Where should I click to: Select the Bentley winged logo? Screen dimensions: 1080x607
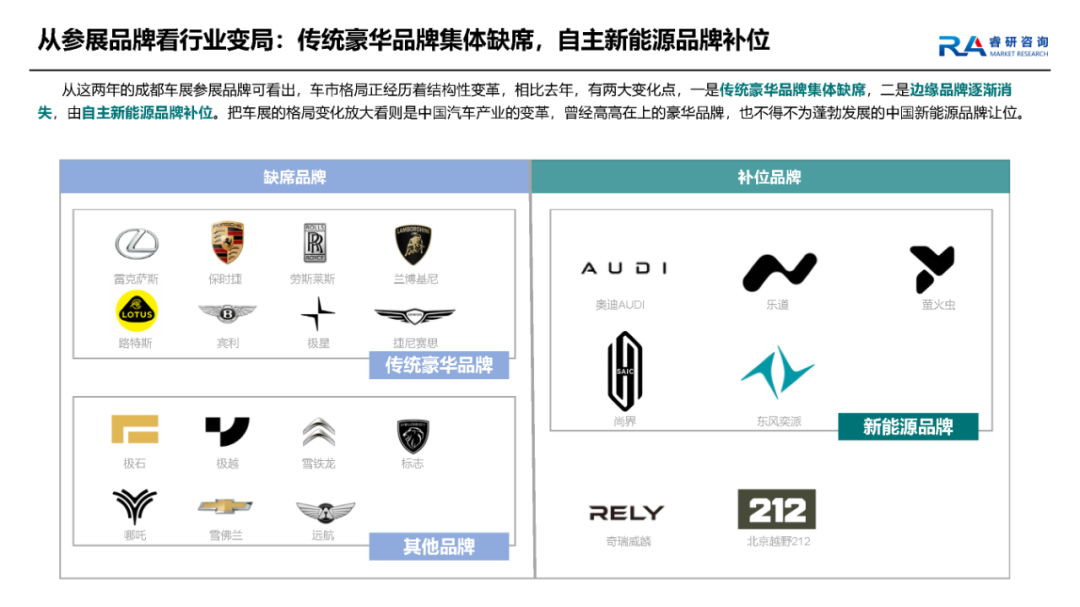(x=227, y=314)
